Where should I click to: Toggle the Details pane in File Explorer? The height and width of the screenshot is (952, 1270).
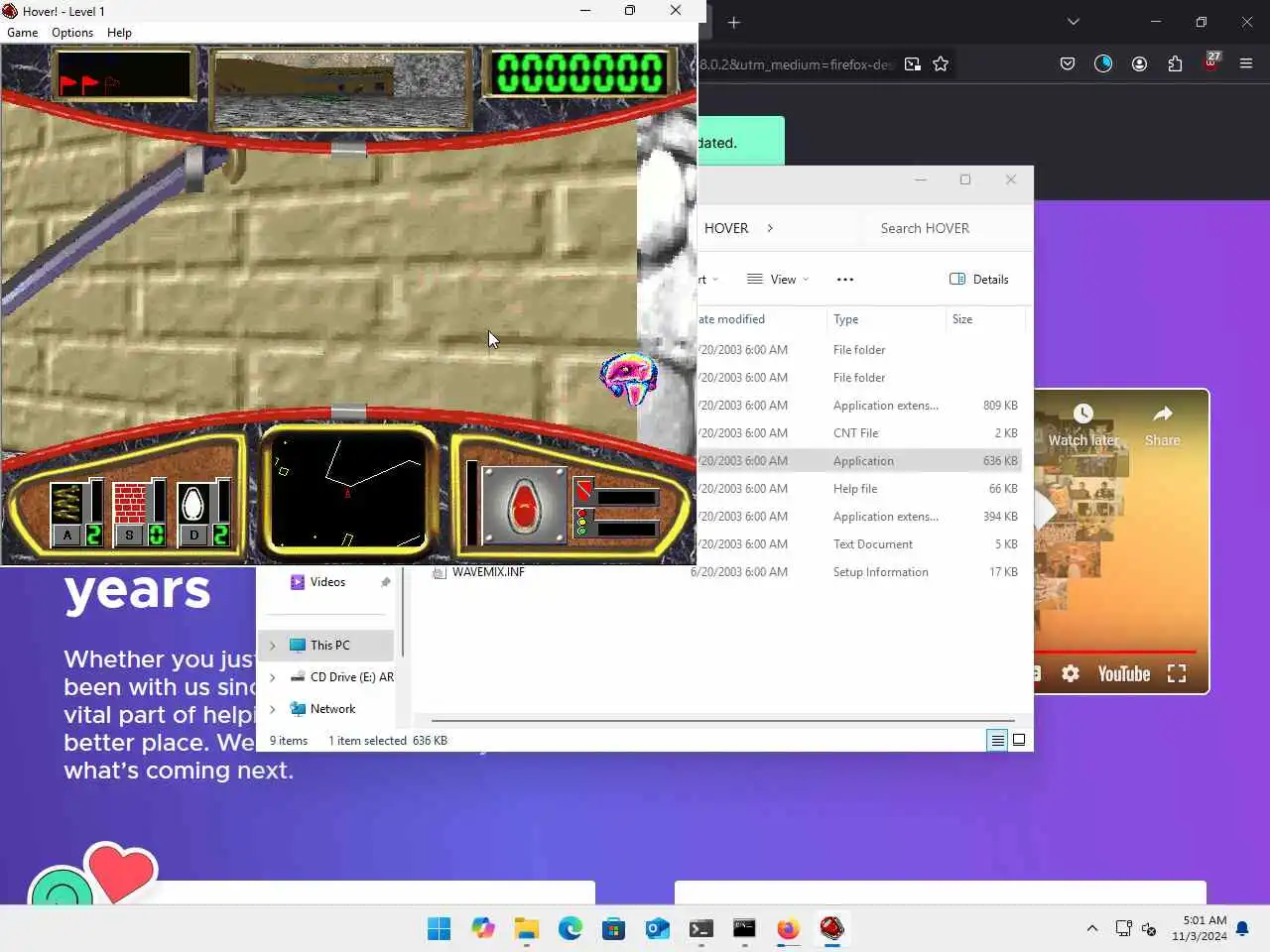pyautogui.click(x=979, y=280)
